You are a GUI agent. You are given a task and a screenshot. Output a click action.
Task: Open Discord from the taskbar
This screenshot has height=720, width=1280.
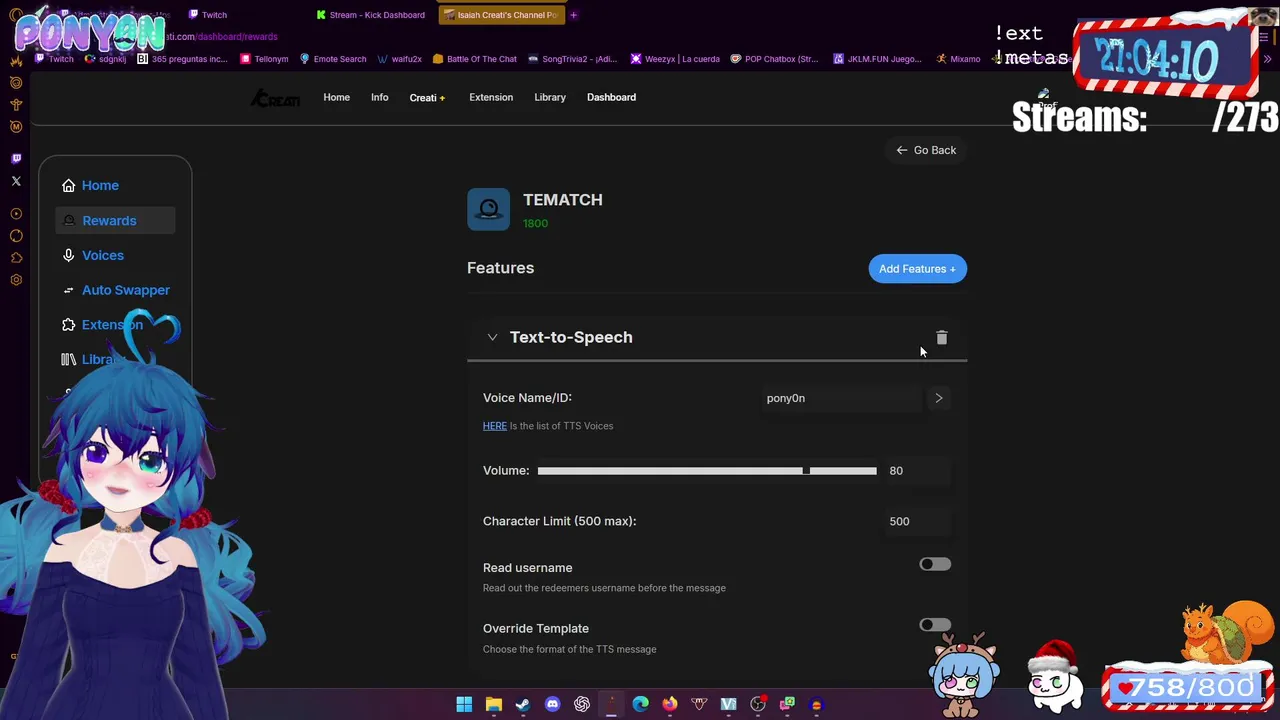tap(552, 704)
